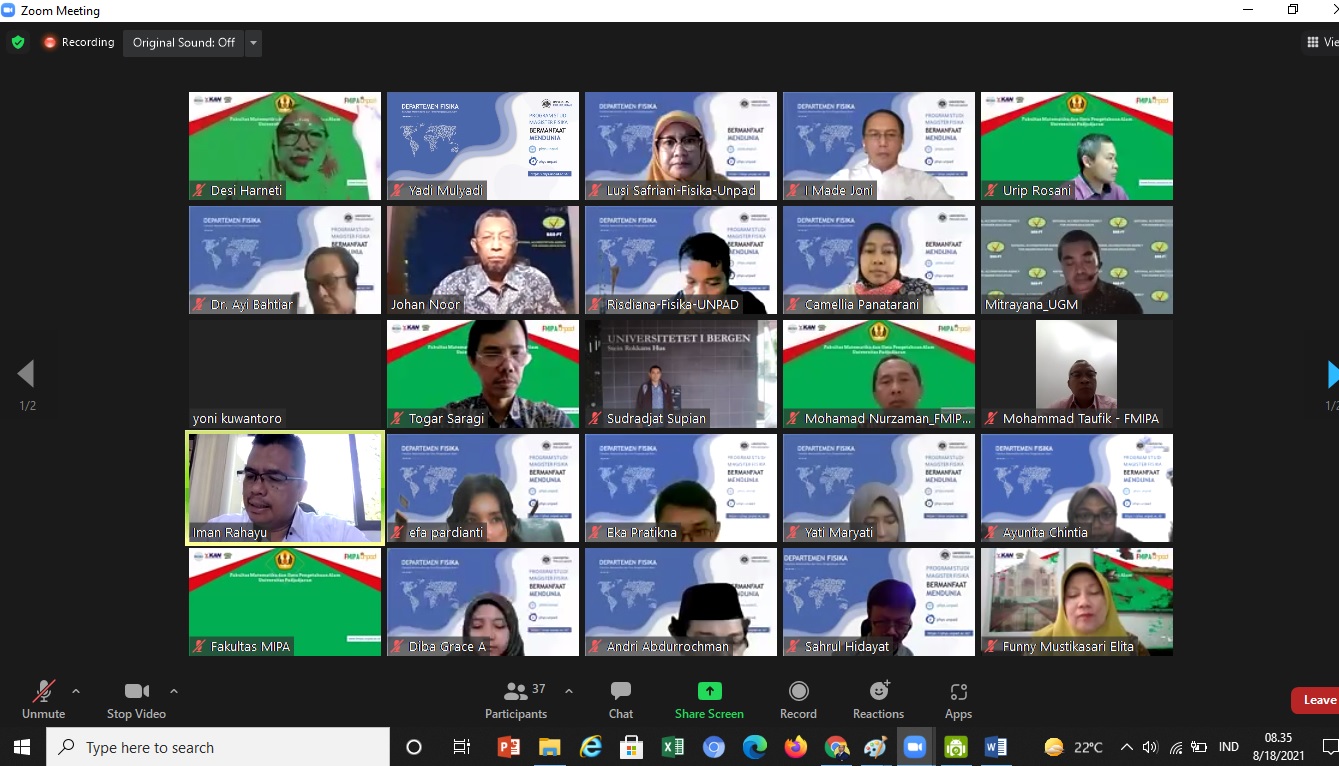Click the green encryption shield icon
1339x766 pixels.
[x=18, y=42]
